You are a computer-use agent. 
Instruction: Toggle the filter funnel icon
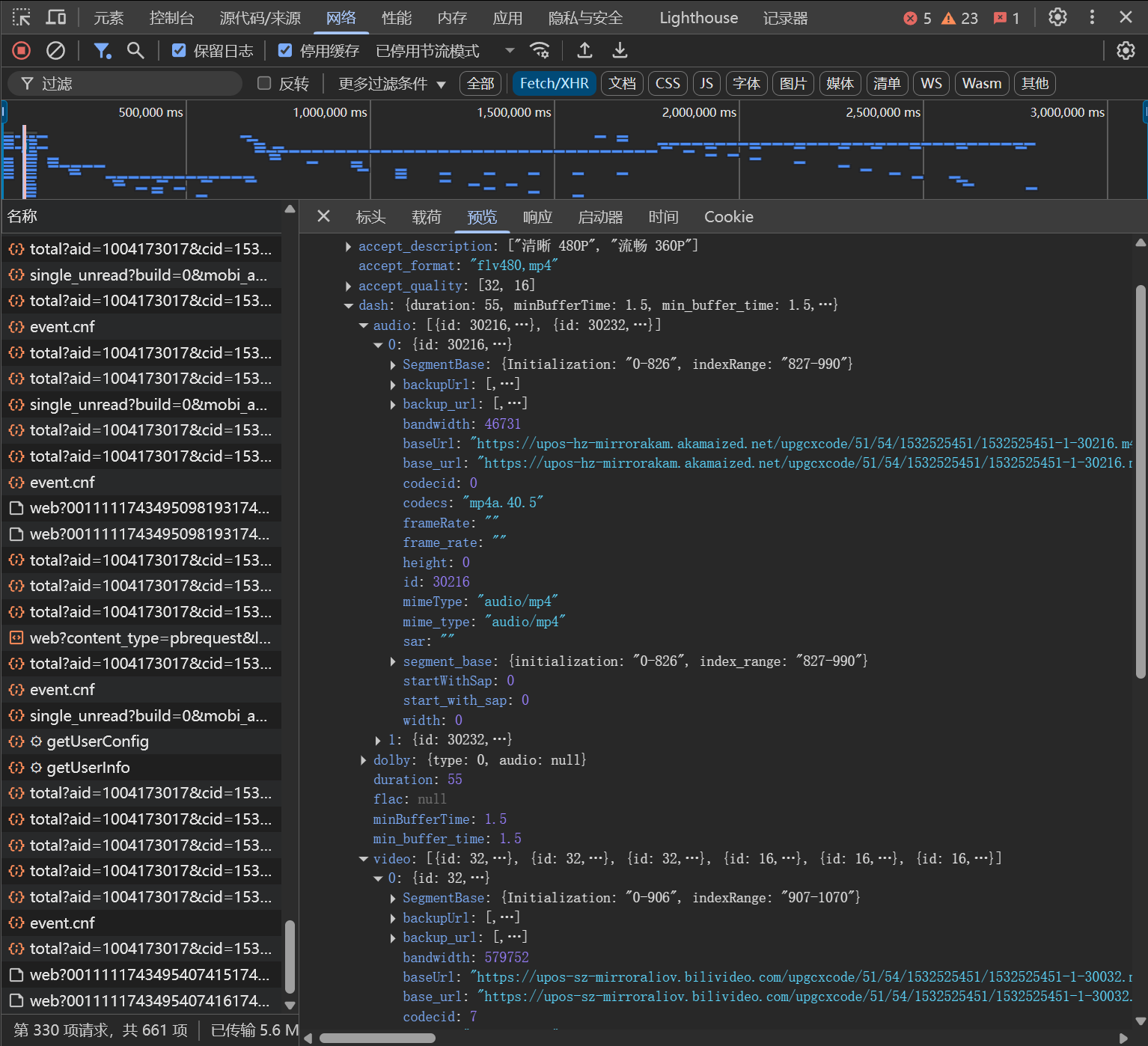[102, 51]
